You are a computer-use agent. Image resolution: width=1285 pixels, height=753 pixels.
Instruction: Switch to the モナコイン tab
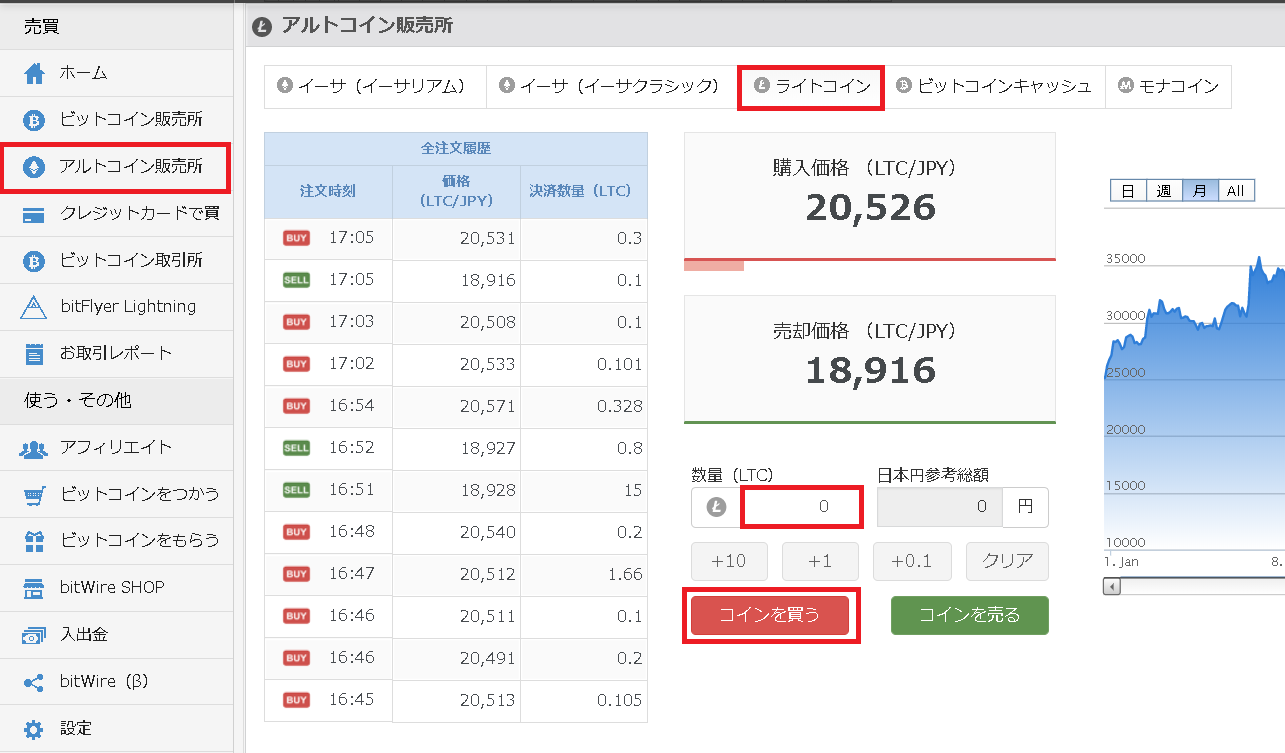point(1168,87)
